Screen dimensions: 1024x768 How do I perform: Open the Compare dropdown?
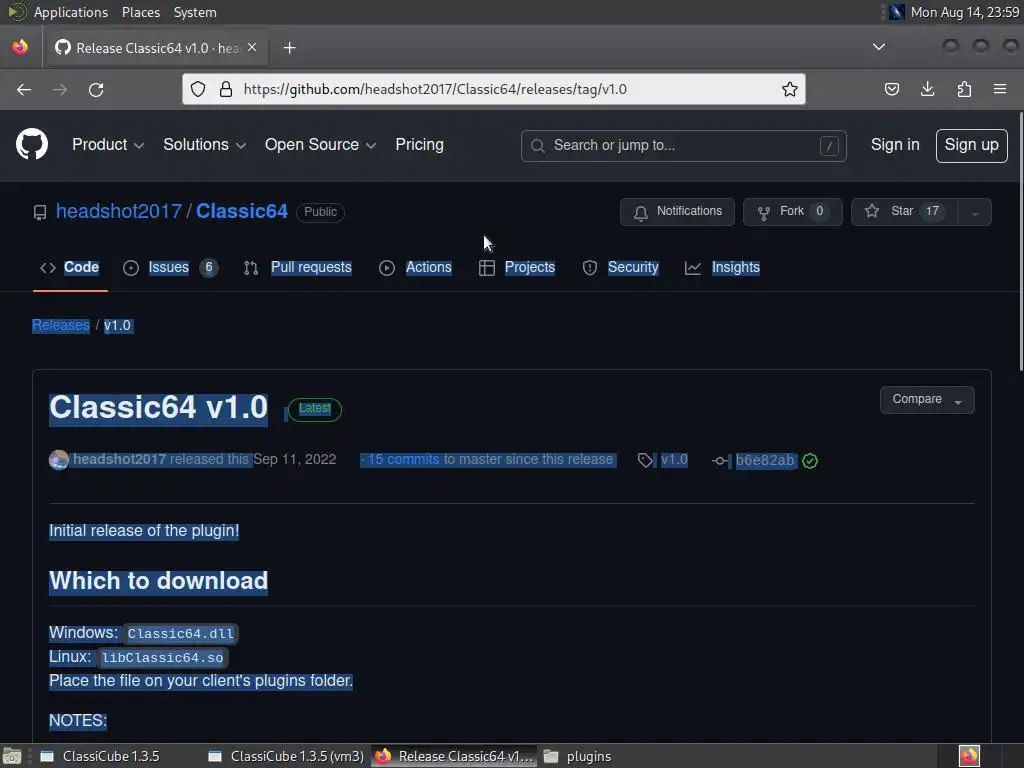coord(927,400)
